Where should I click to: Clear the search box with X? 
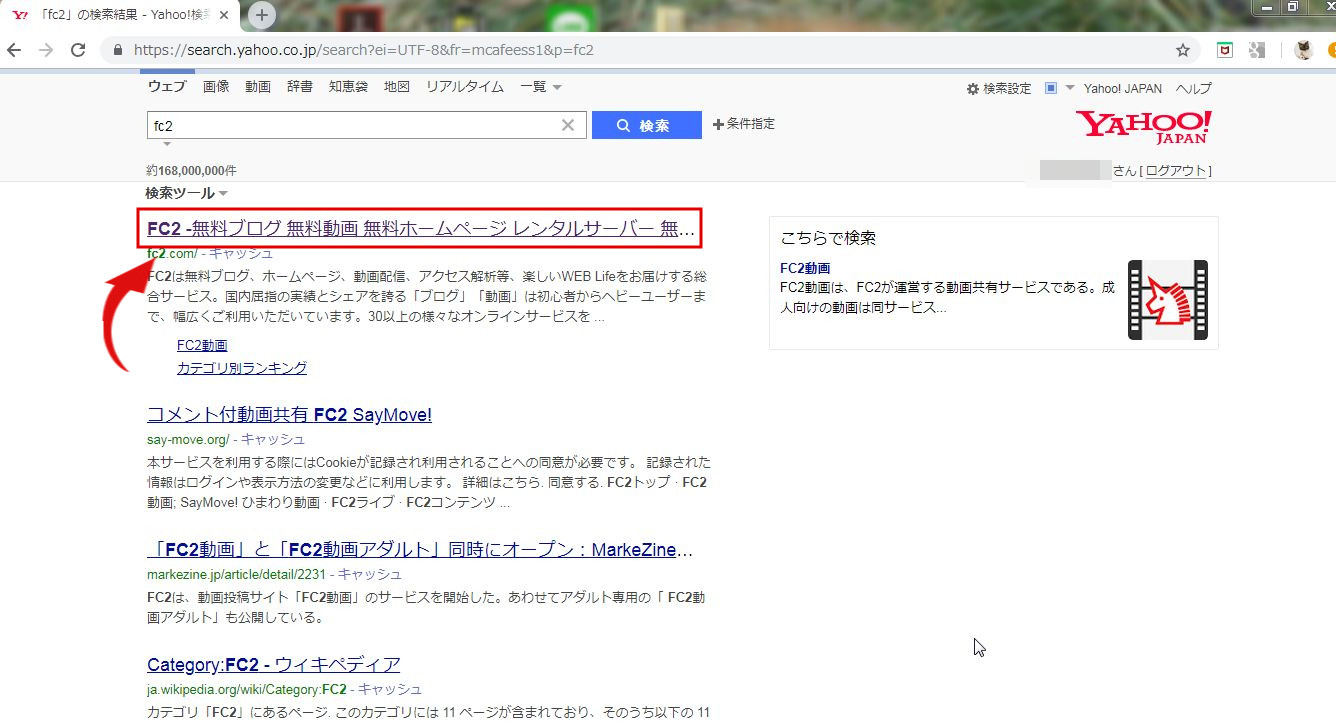coord(567,125)
